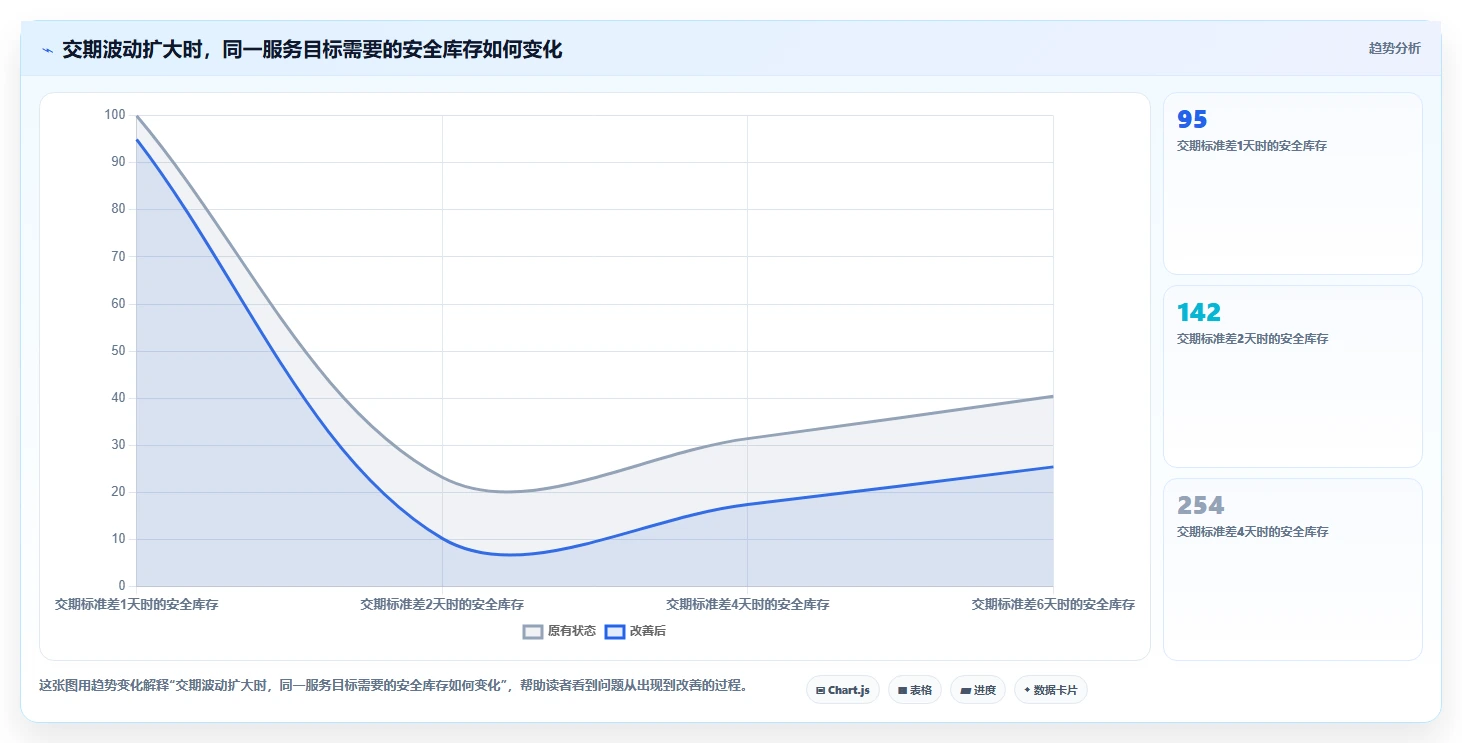Click the caption under value 254
Image resolution: width=1462 pixels, height=743 pixels.
click(1252, 532)
